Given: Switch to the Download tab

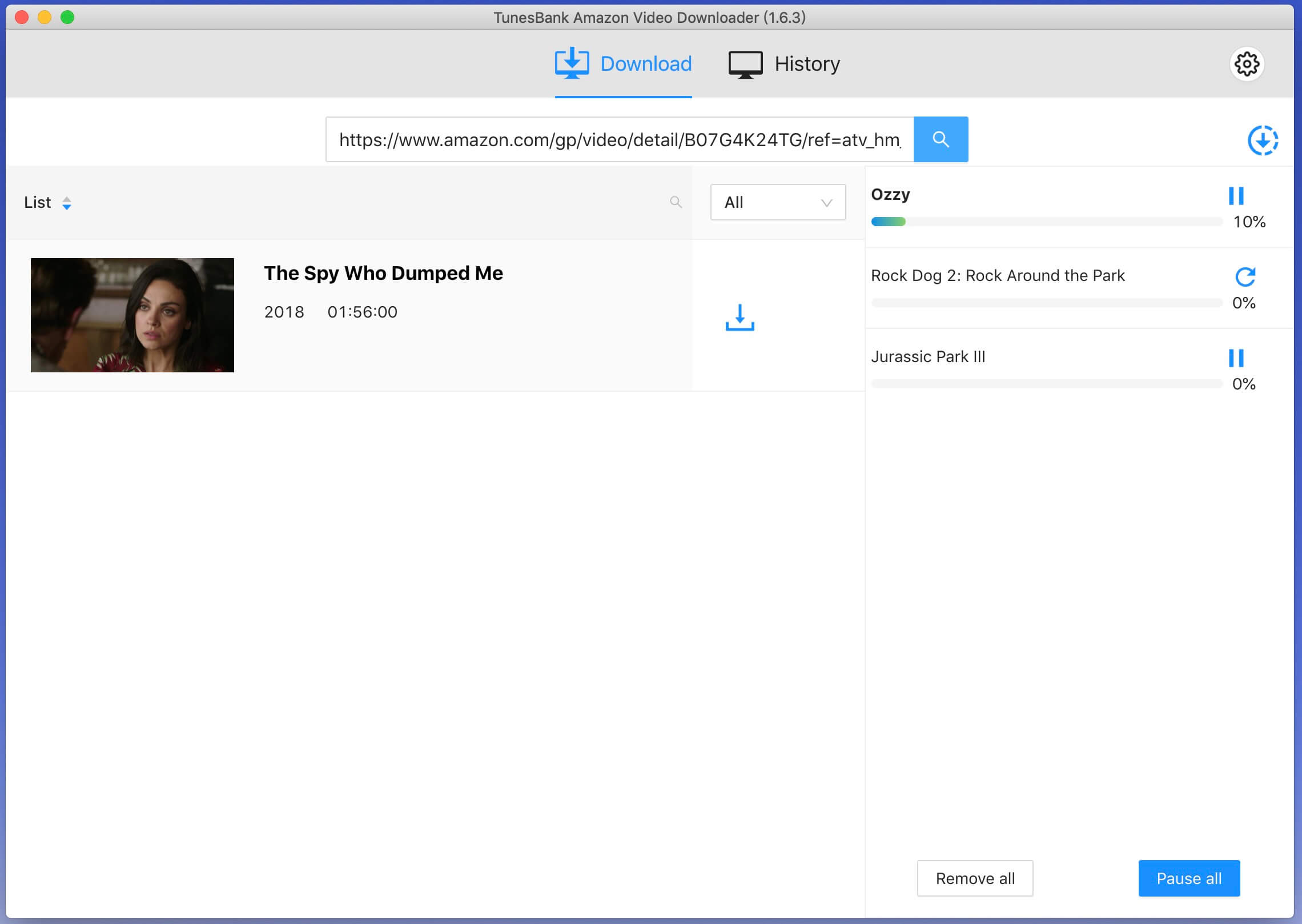Looking at the screenshot, I should coord(623,64).
